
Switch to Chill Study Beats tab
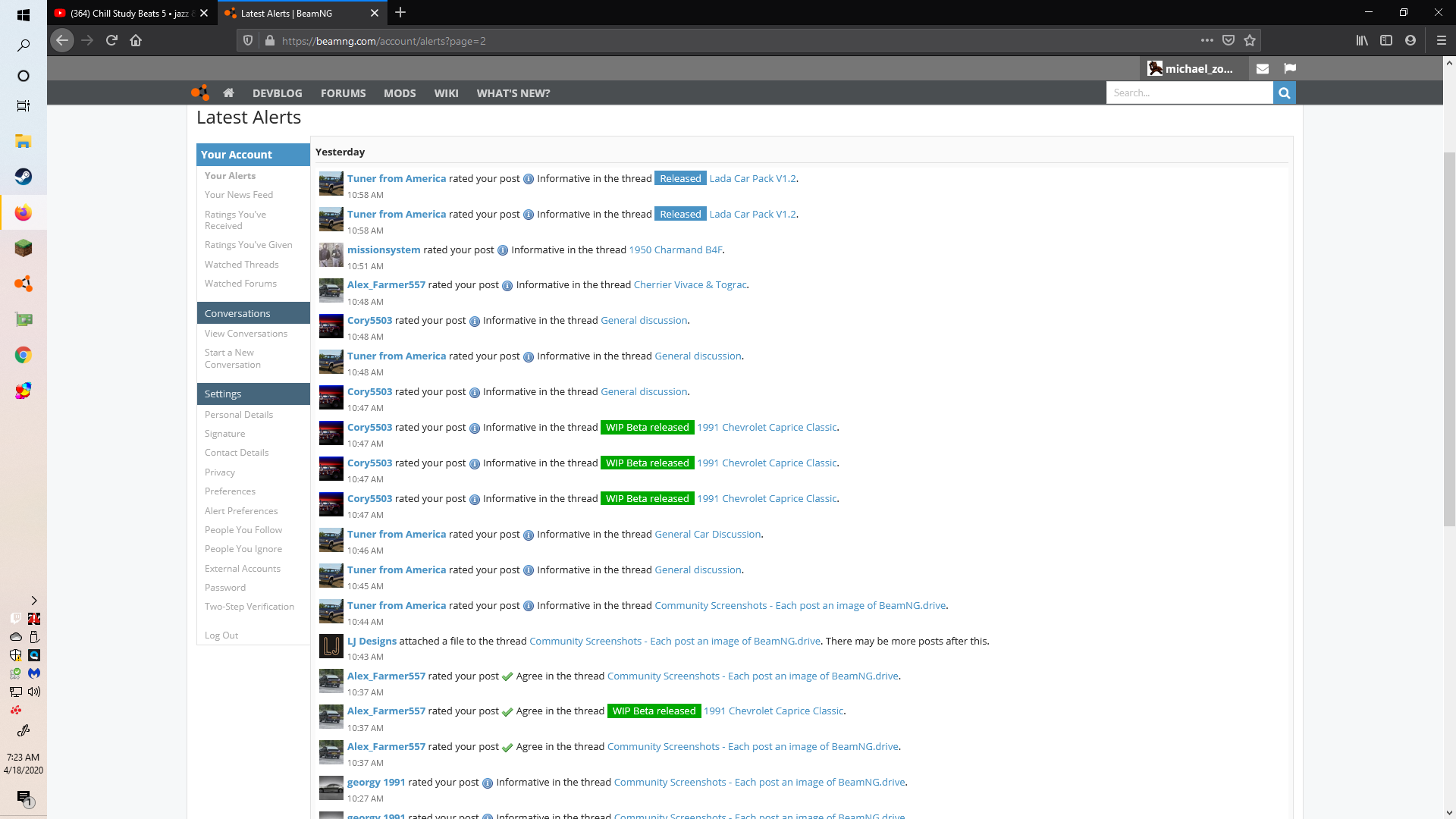tap(129, 13)
